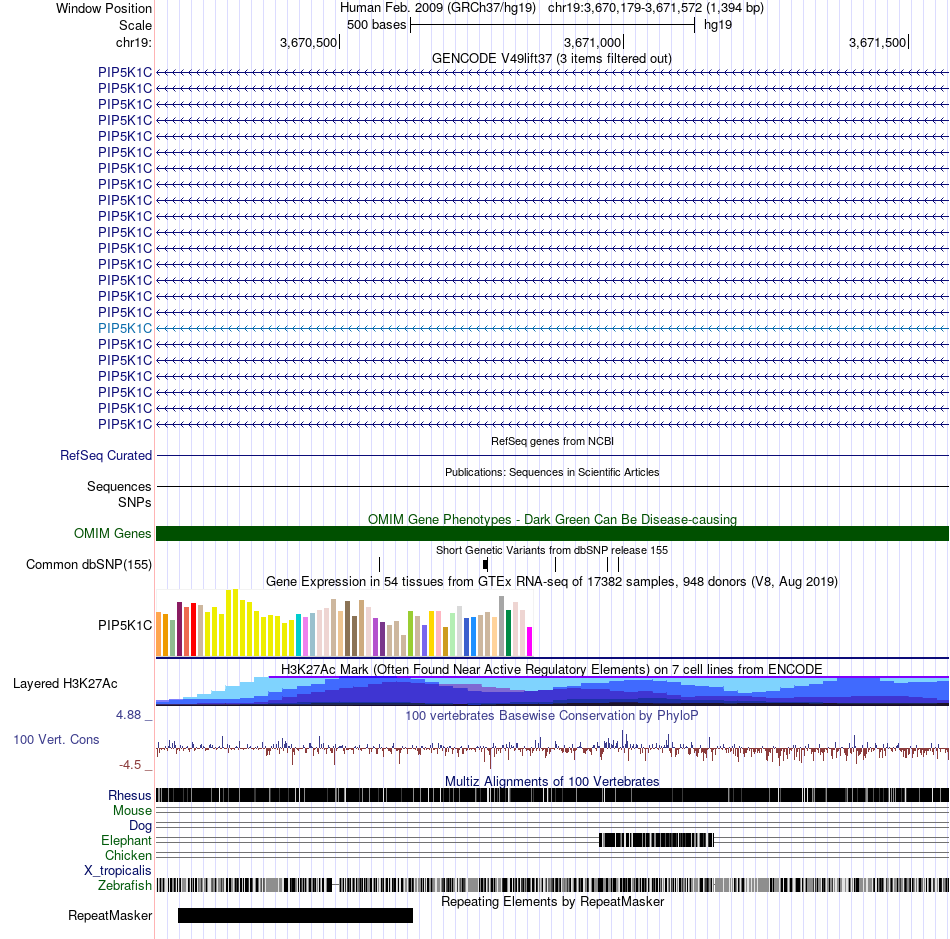The width and height of the screenshot is (950, 939).
Task: Select the Mouse alignment label
Action: point(132,811)
